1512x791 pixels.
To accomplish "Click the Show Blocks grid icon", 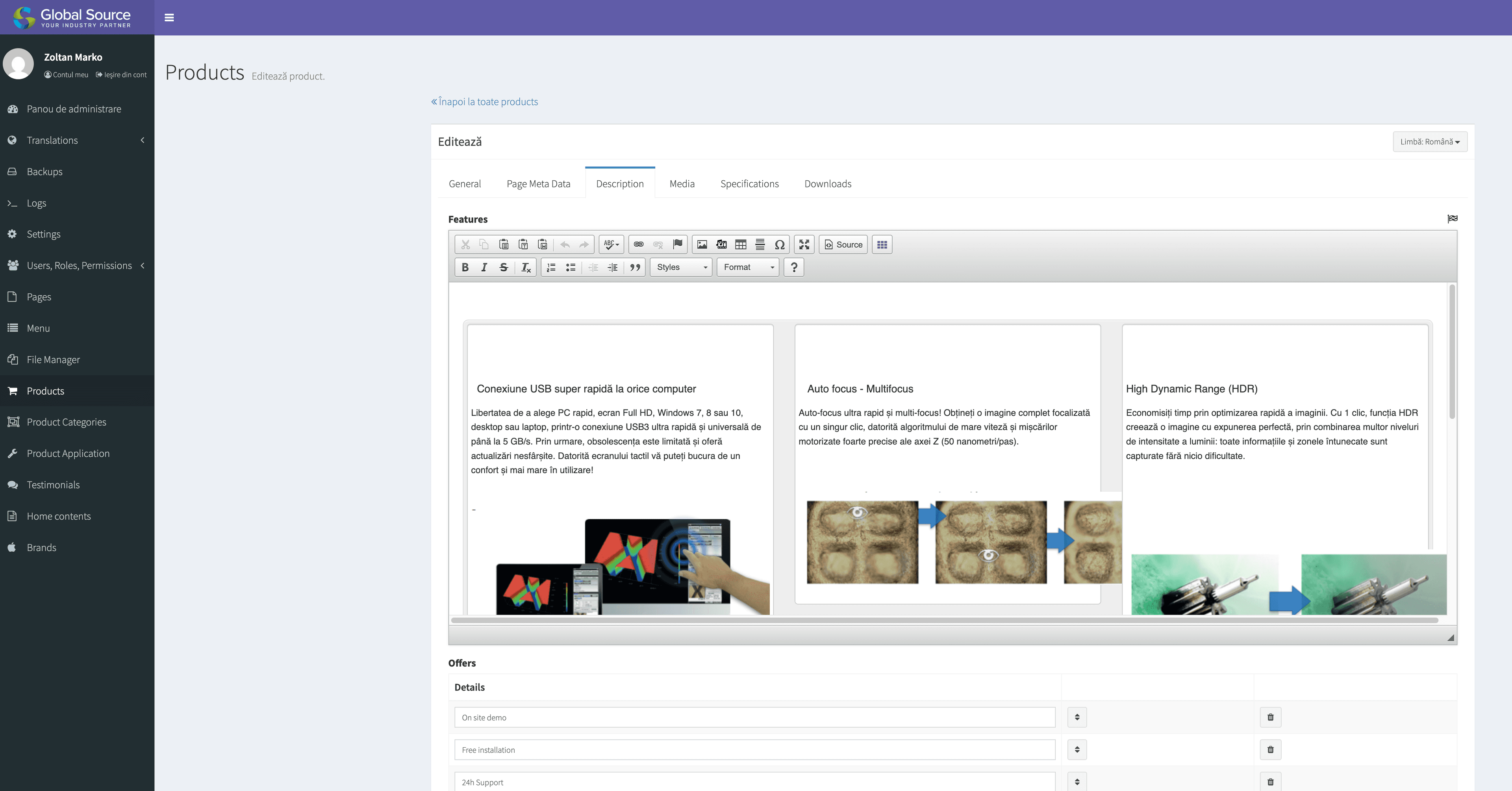I will click(882, 245).
